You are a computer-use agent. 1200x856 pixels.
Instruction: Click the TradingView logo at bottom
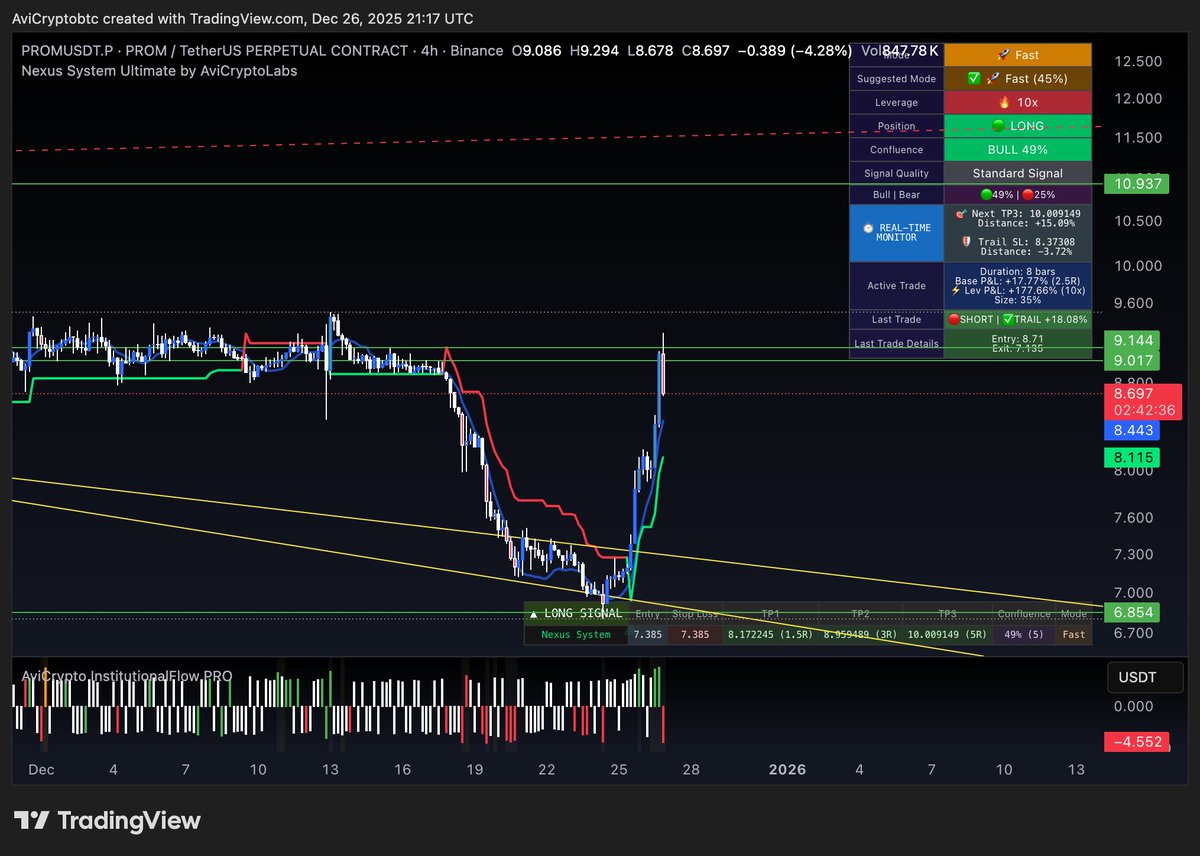tap(107, 821)
